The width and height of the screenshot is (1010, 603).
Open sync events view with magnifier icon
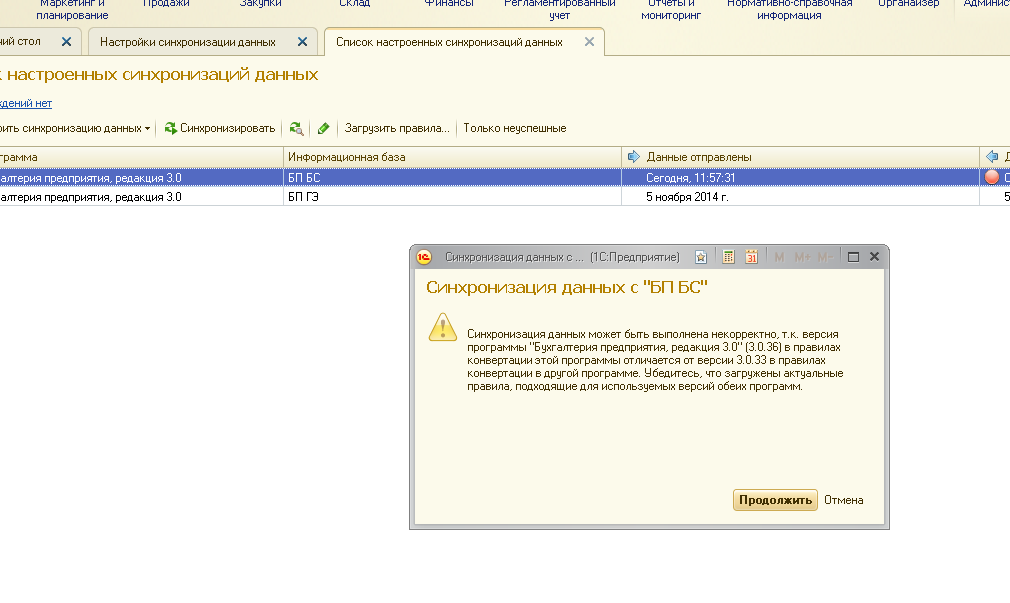[x=296, y=128]
